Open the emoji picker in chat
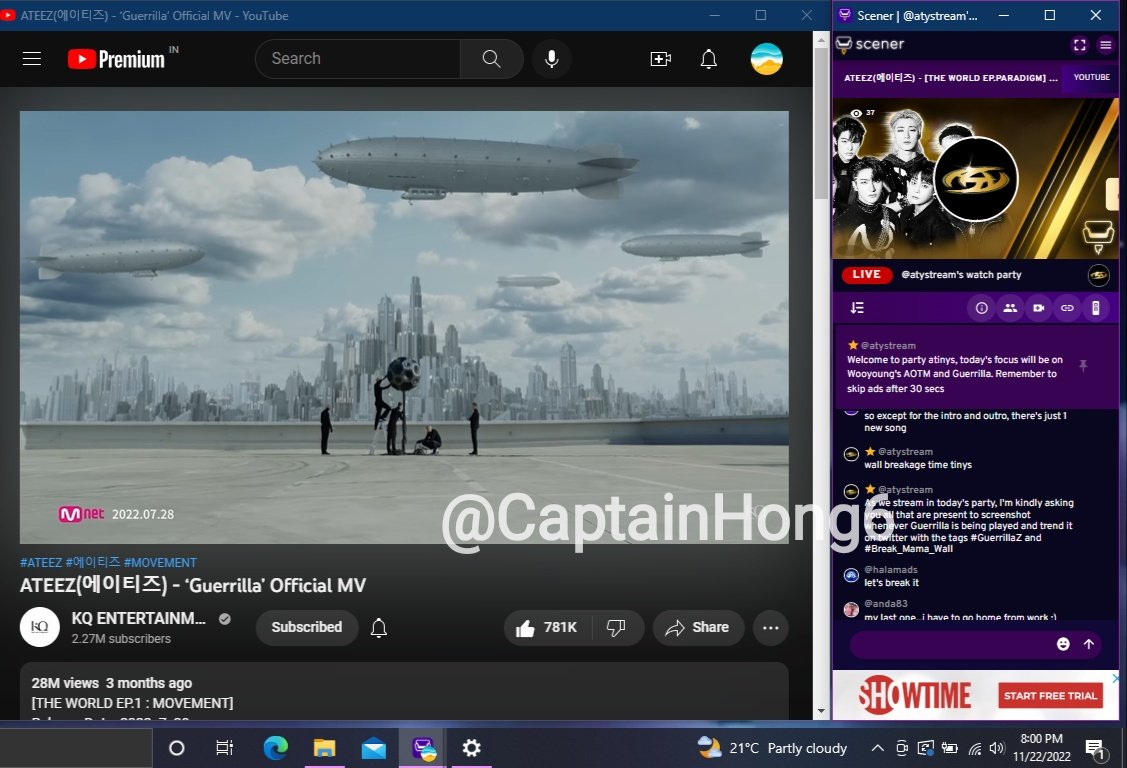This screenshot has height=768, width=1127. tap(1063, 644)
